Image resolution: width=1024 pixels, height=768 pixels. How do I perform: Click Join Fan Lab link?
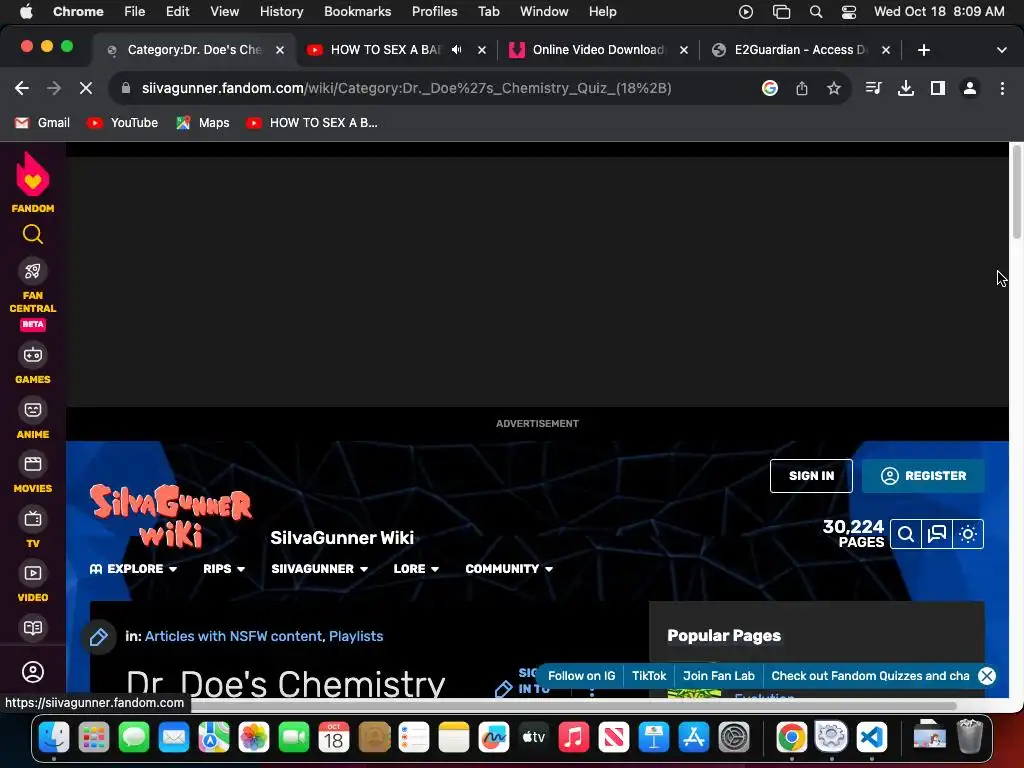click(718, 676)
